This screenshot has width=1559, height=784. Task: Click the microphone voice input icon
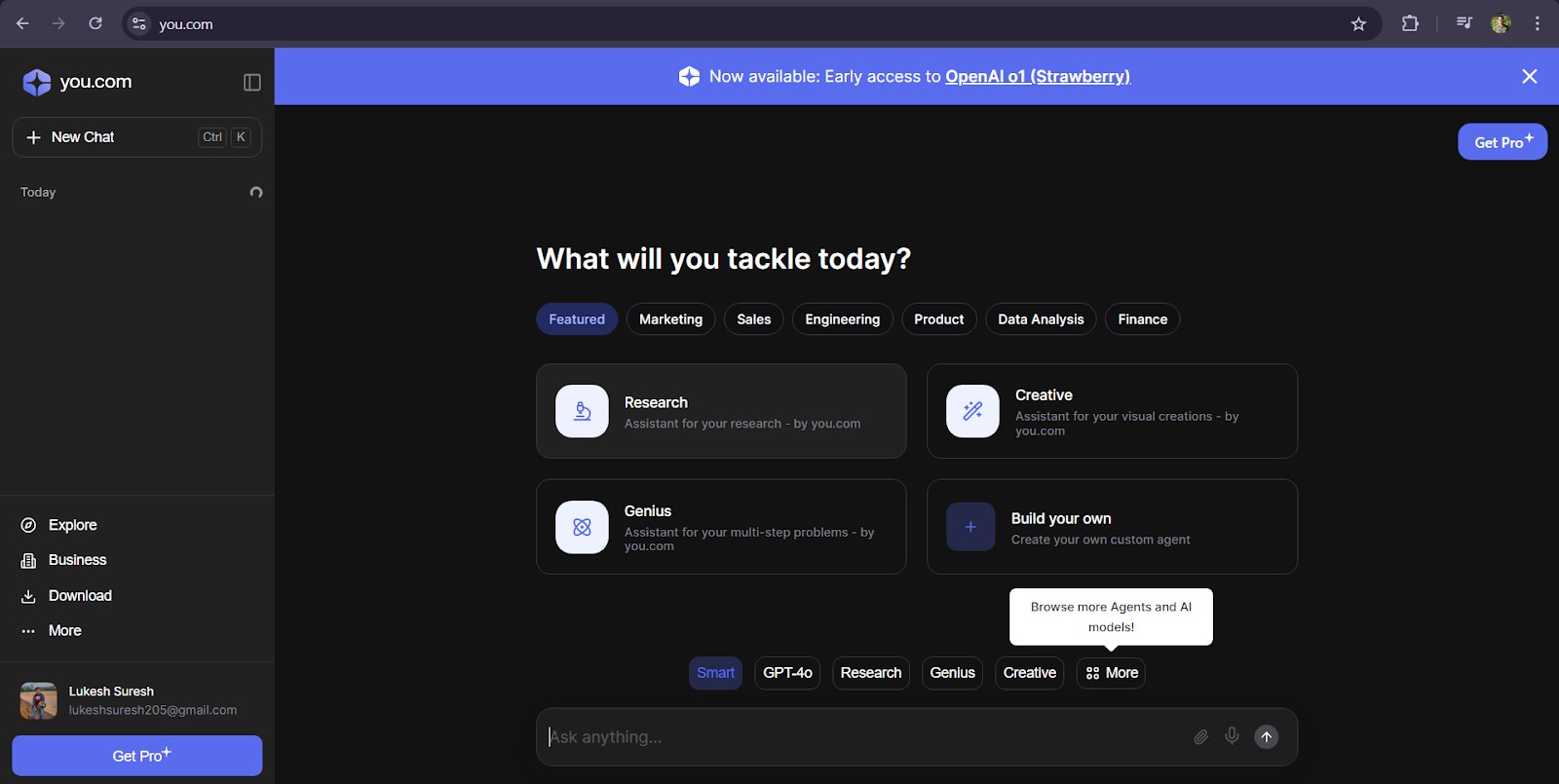pyautogui.click(x=1233, y=736)
